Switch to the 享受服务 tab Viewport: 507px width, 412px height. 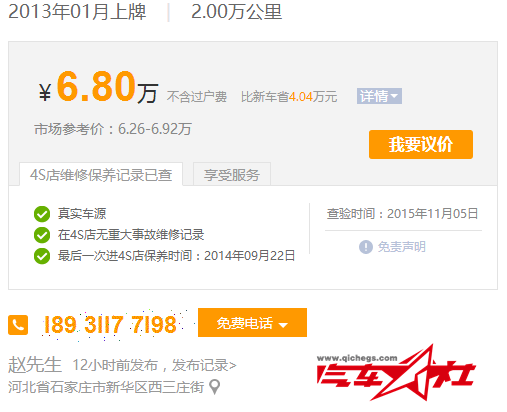tap(232, 174)
